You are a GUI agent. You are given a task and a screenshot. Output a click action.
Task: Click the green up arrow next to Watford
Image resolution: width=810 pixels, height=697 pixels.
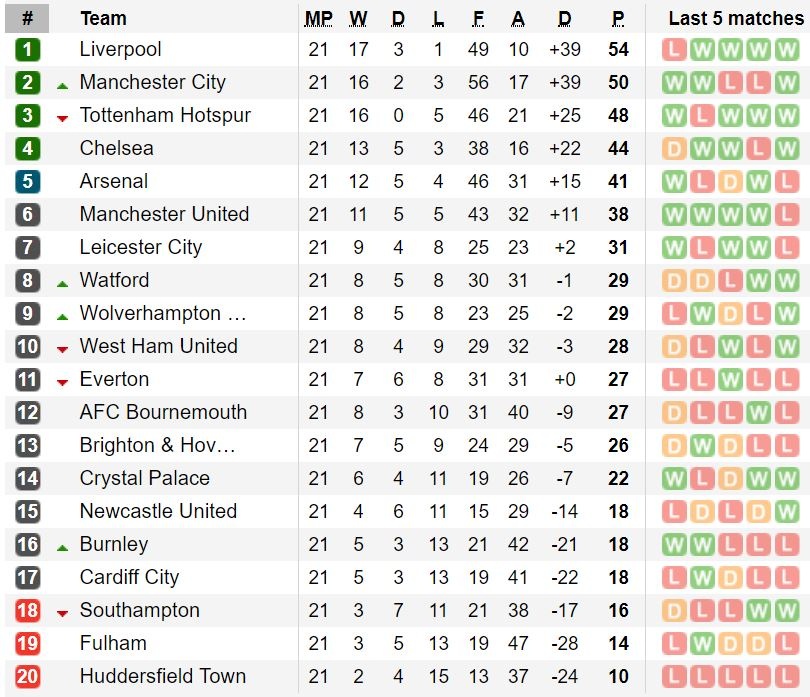pos(62,284)
